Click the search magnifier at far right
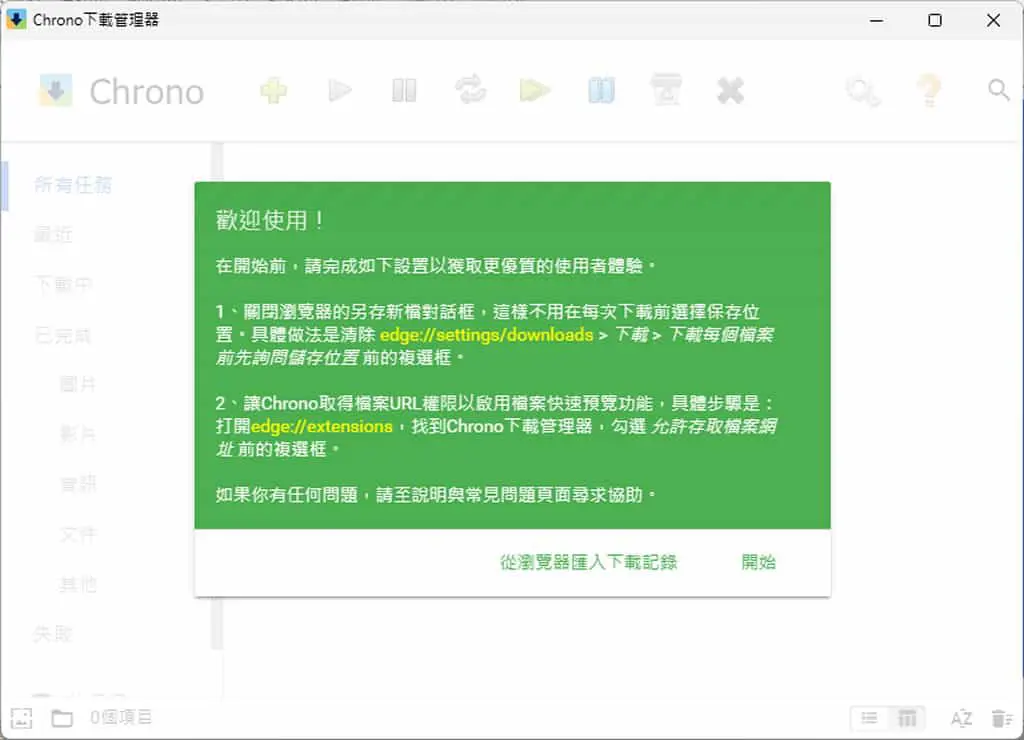The width and height of the screenshot is (1024, 740). pos(999,89)
